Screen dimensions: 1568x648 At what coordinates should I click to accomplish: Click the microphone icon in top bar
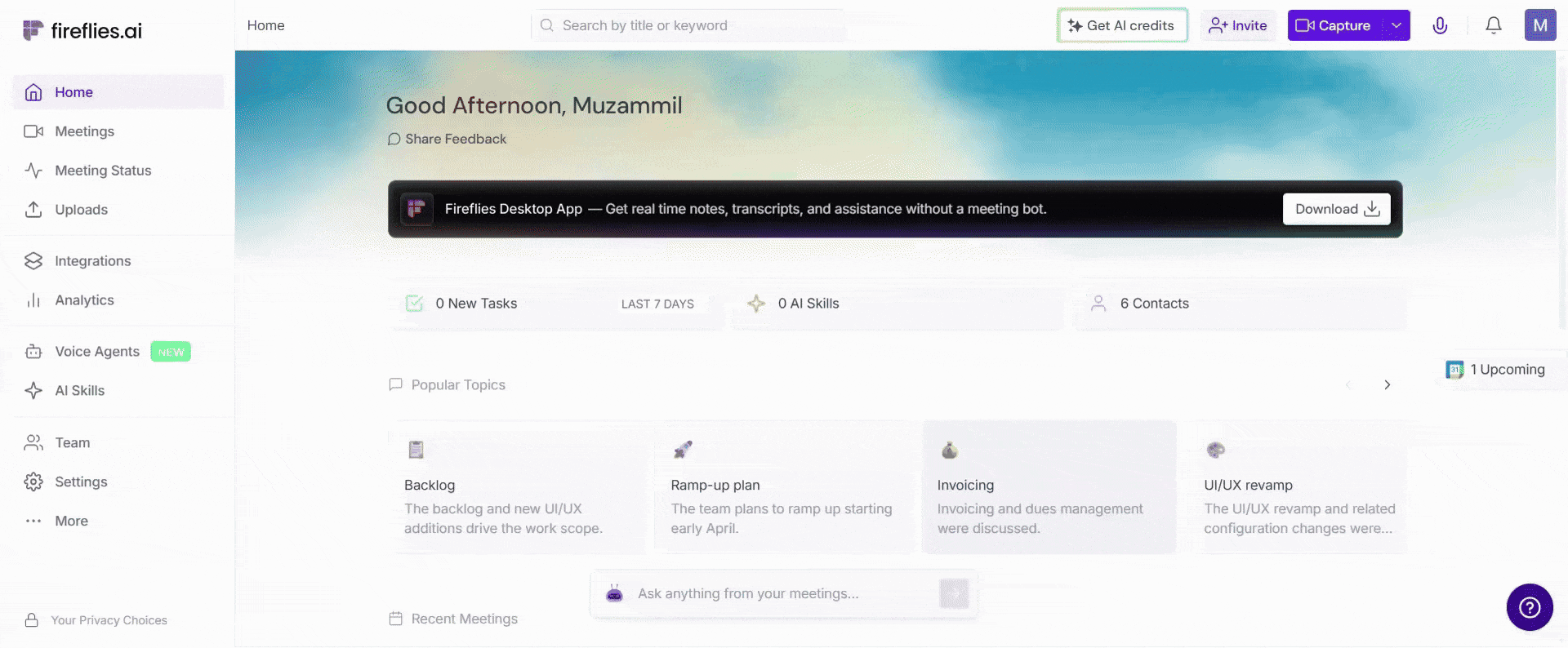[x=1440, y=25]
